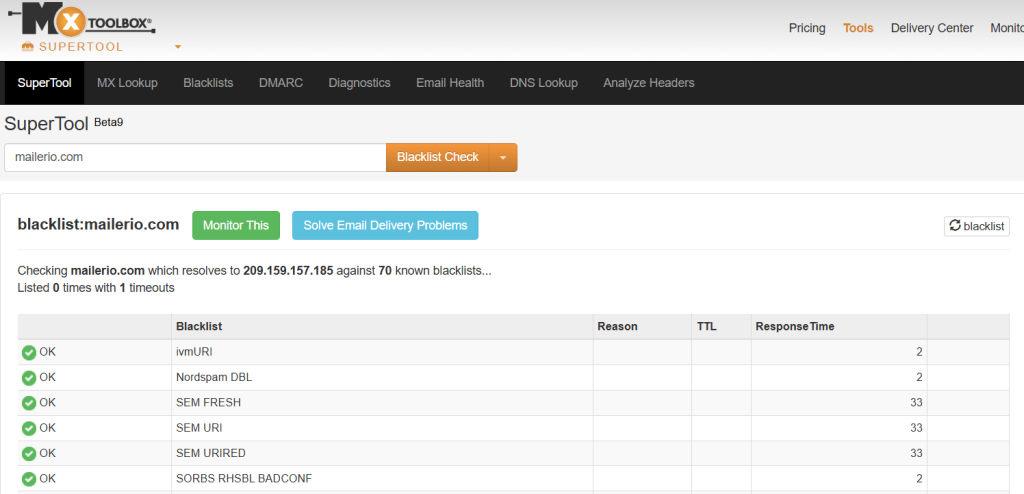Click the status icon for SEM URIRED
1024x494 pixels.
(x=29, y=453)
